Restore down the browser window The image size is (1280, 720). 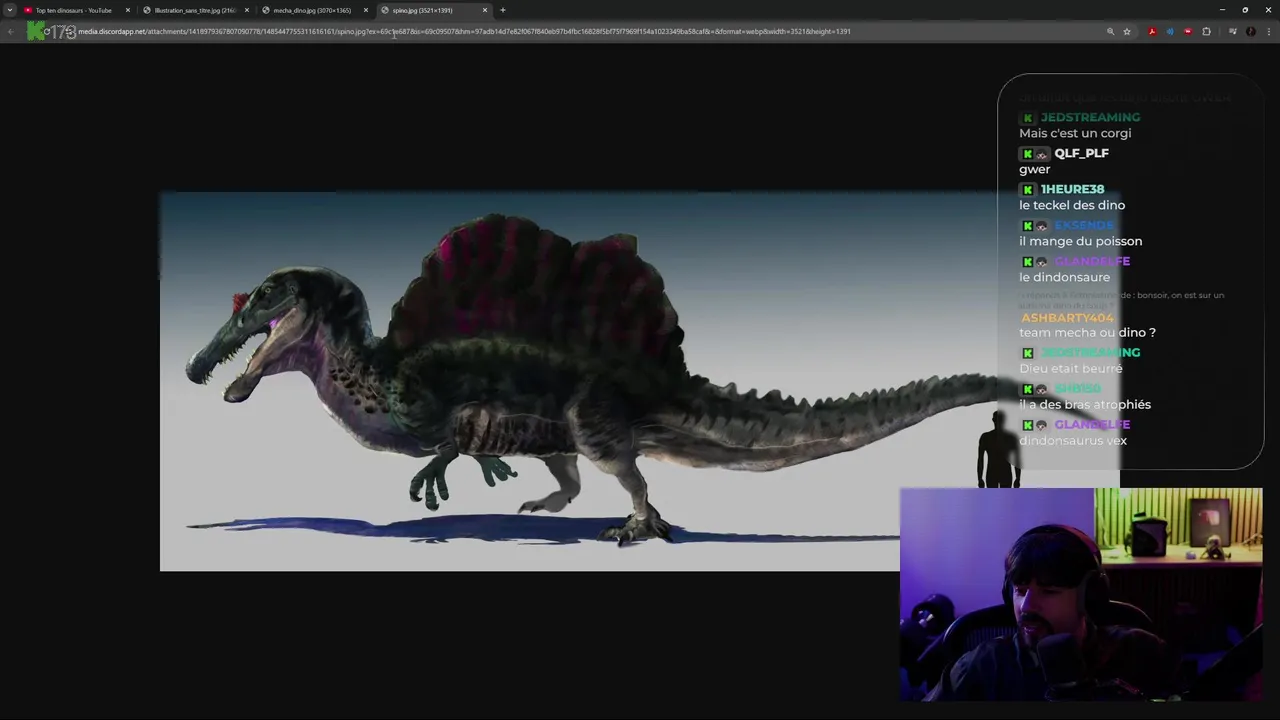pos(1245,10)
